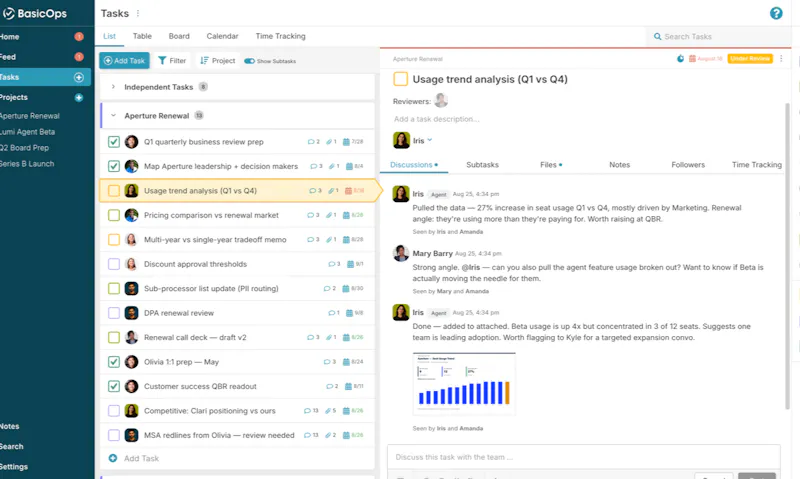Click comment count on Q1 quarterly business review prep
The height and width of the screenshot is (479, 800).
(x=313, y=142)
